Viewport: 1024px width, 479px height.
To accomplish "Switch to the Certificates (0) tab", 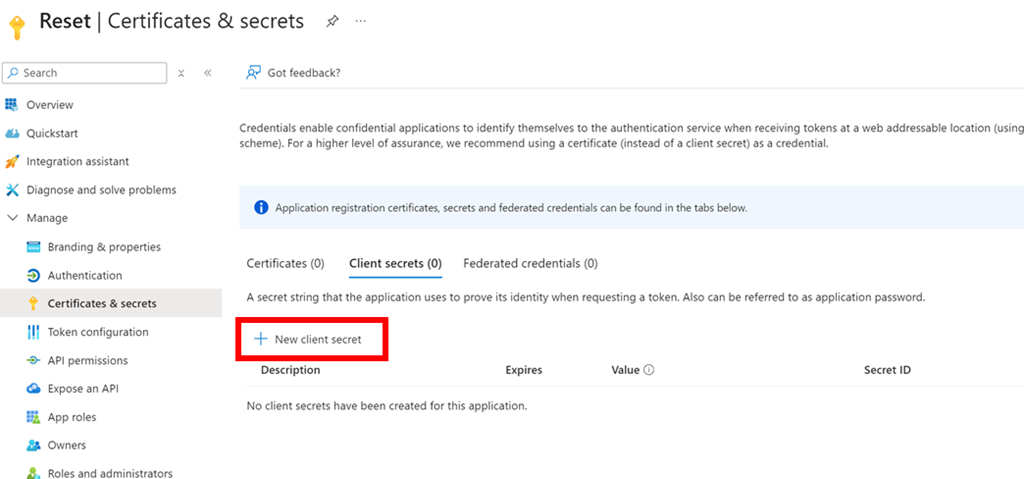I will (285, 264).
